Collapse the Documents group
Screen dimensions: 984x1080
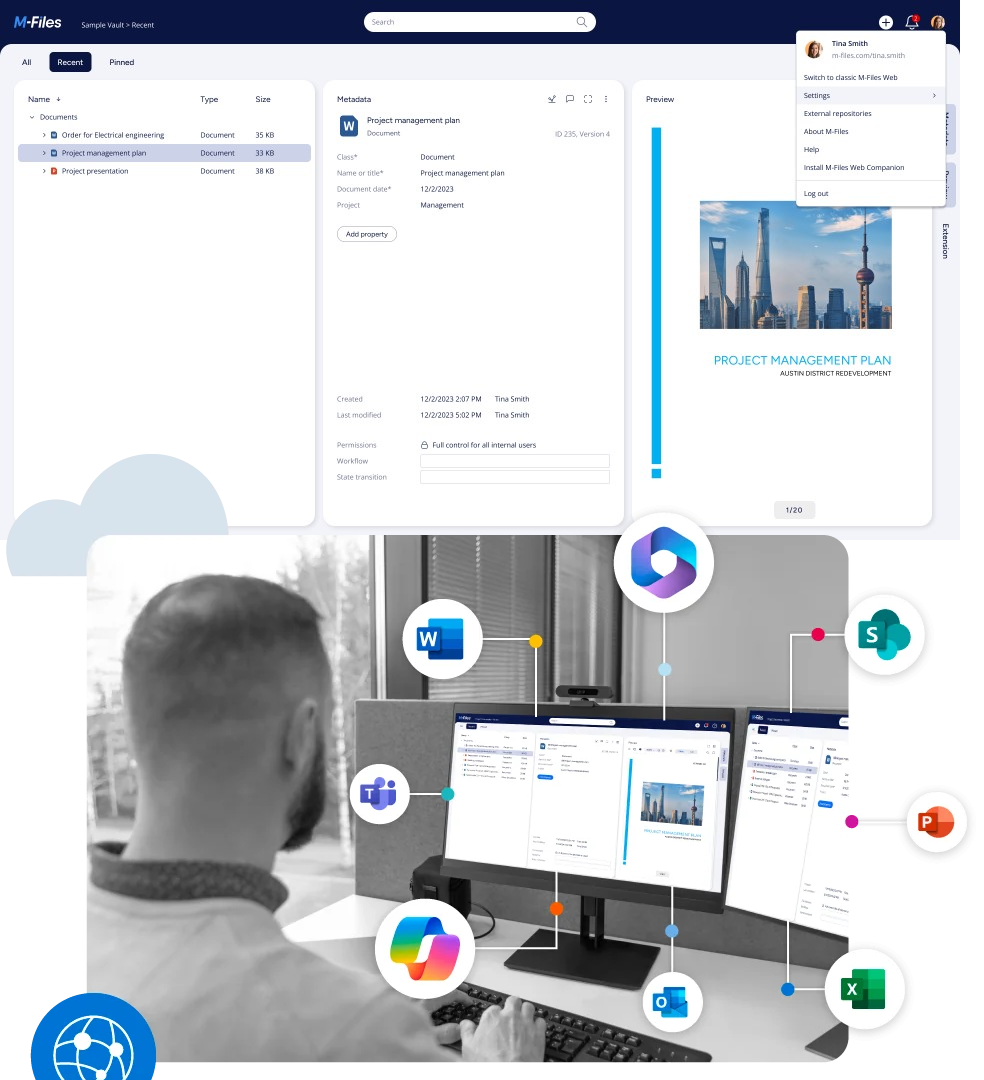tap(32, 117)
